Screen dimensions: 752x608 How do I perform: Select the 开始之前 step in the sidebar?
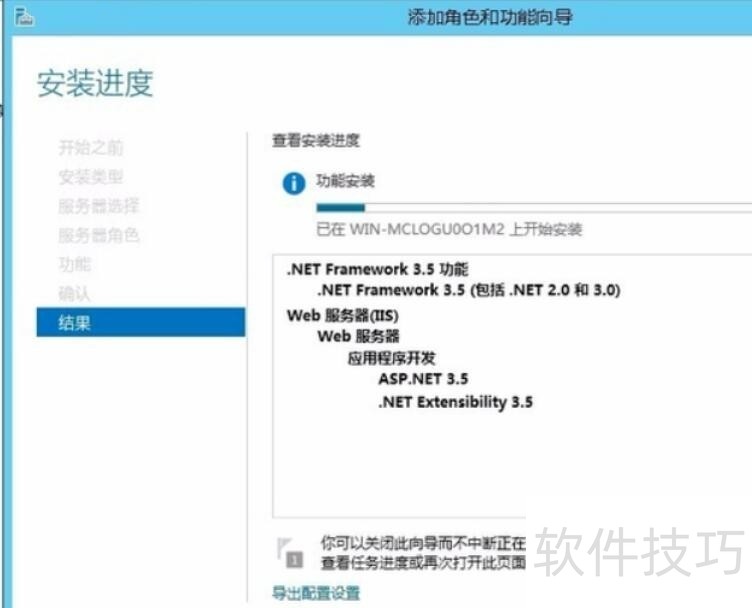tap(91, 147)
